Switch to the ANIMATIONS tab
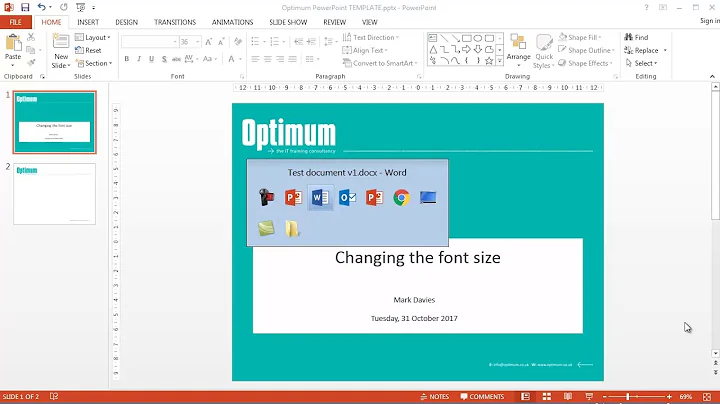Image resolution: width=720 pixels, height=404 pixels. (x=232, y=22)
